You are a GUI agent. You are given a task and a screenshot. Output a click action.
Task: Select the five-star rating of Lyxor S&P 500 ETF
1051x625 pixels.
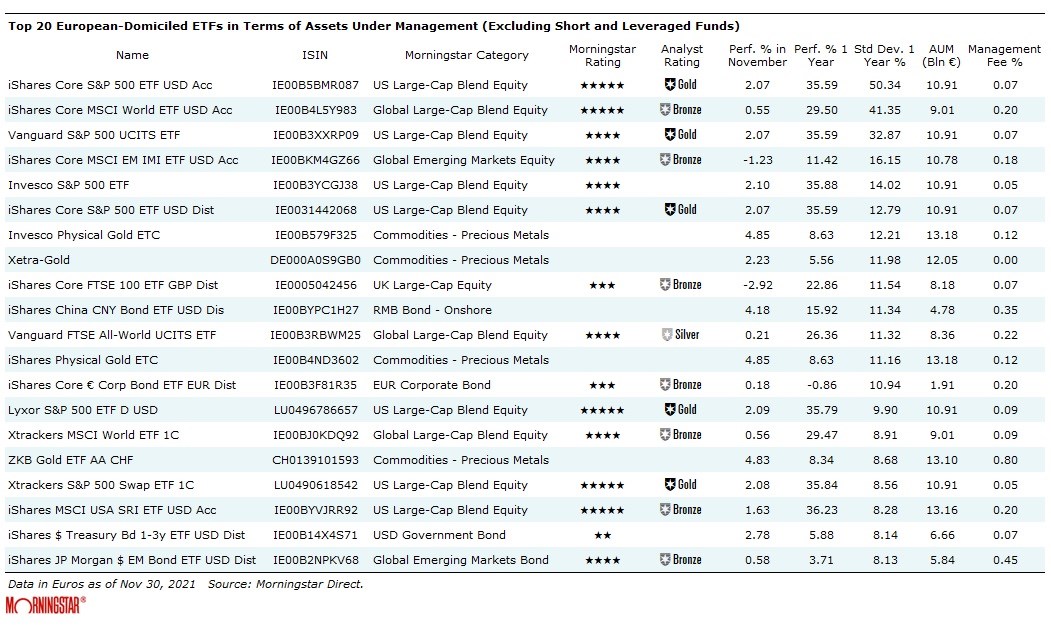click(x=602, y=410)
